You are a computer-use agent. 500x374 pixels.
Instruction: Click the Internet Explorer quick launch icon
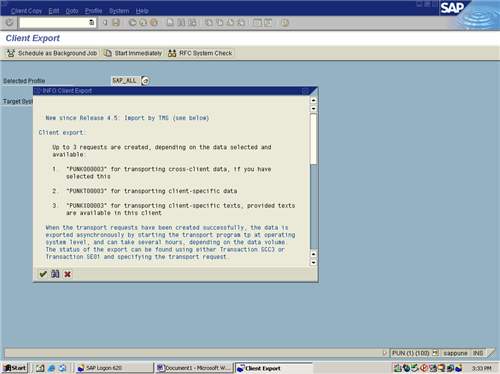pyautogui.click(x=51, y=368)
